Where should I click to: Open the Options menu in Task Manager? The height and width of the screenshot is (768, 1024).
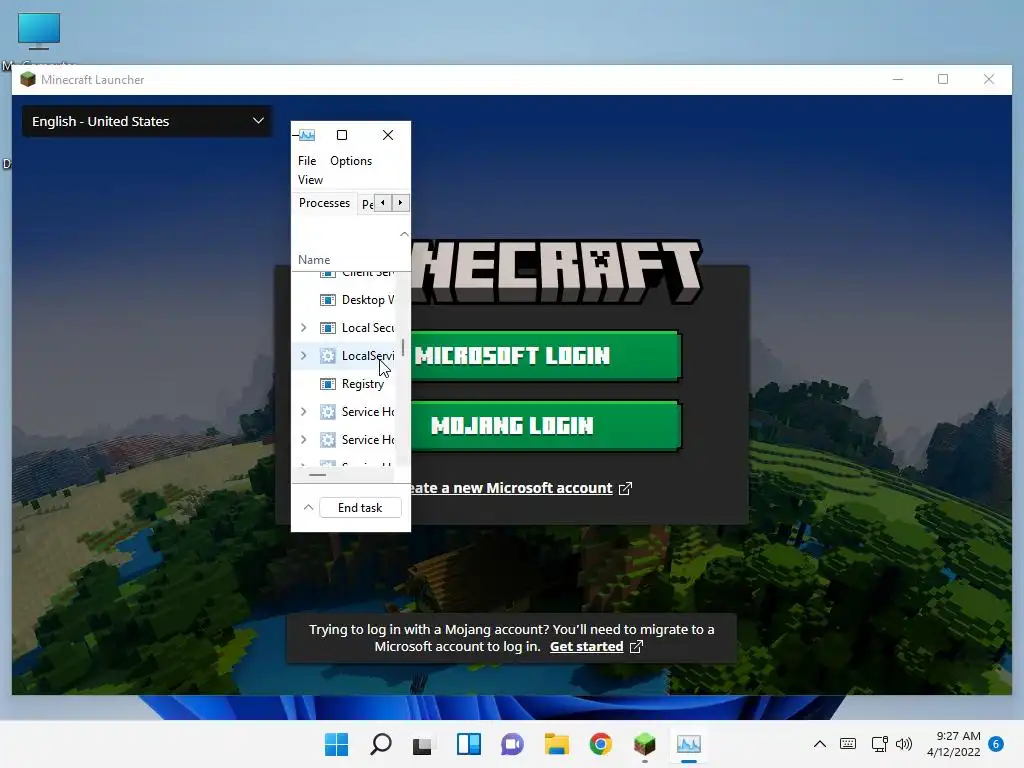click(x=351, y=161)
